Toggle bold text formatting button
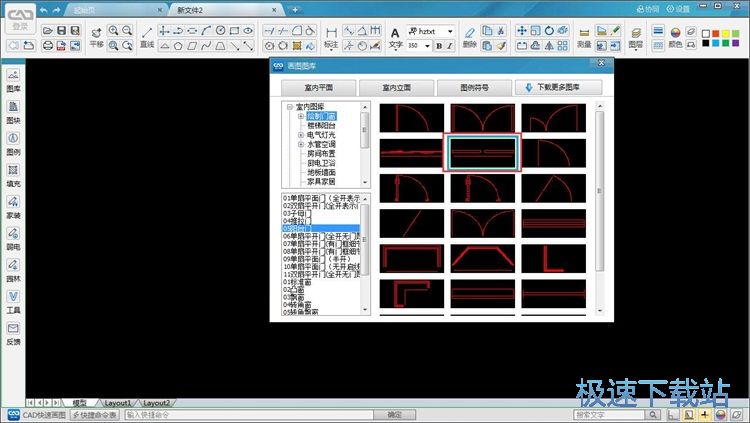The image size is (750, 423). click(439, 46)
